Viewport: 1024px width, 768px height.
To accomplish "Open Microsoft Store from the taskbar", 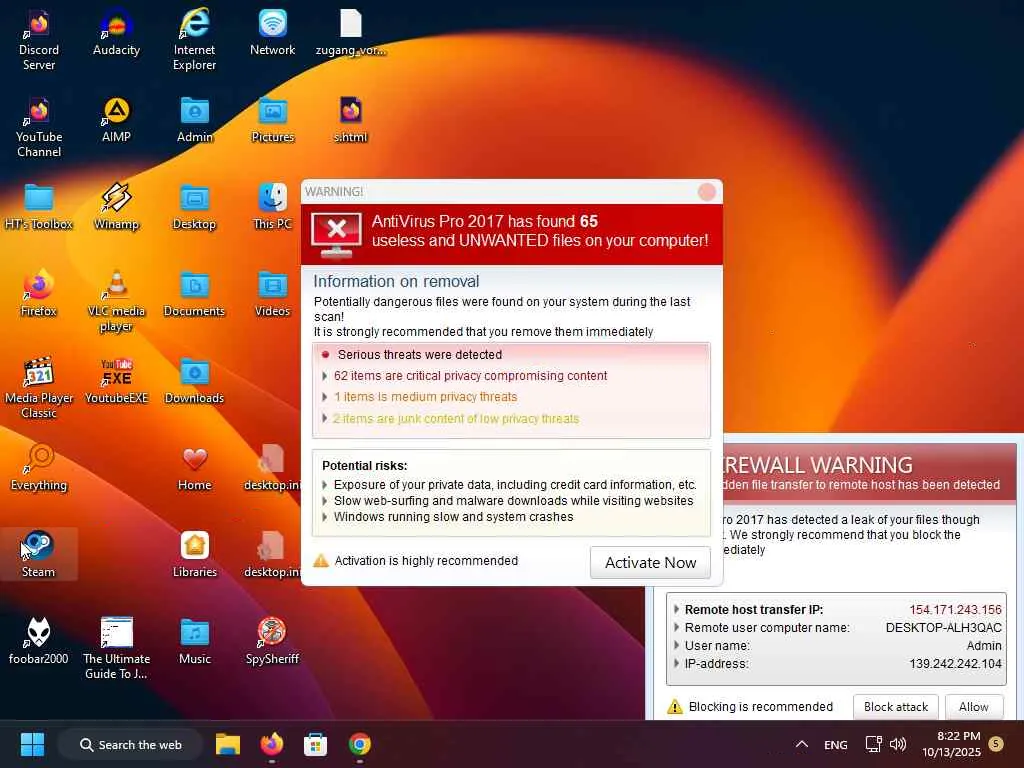I will tap(315, 744).
